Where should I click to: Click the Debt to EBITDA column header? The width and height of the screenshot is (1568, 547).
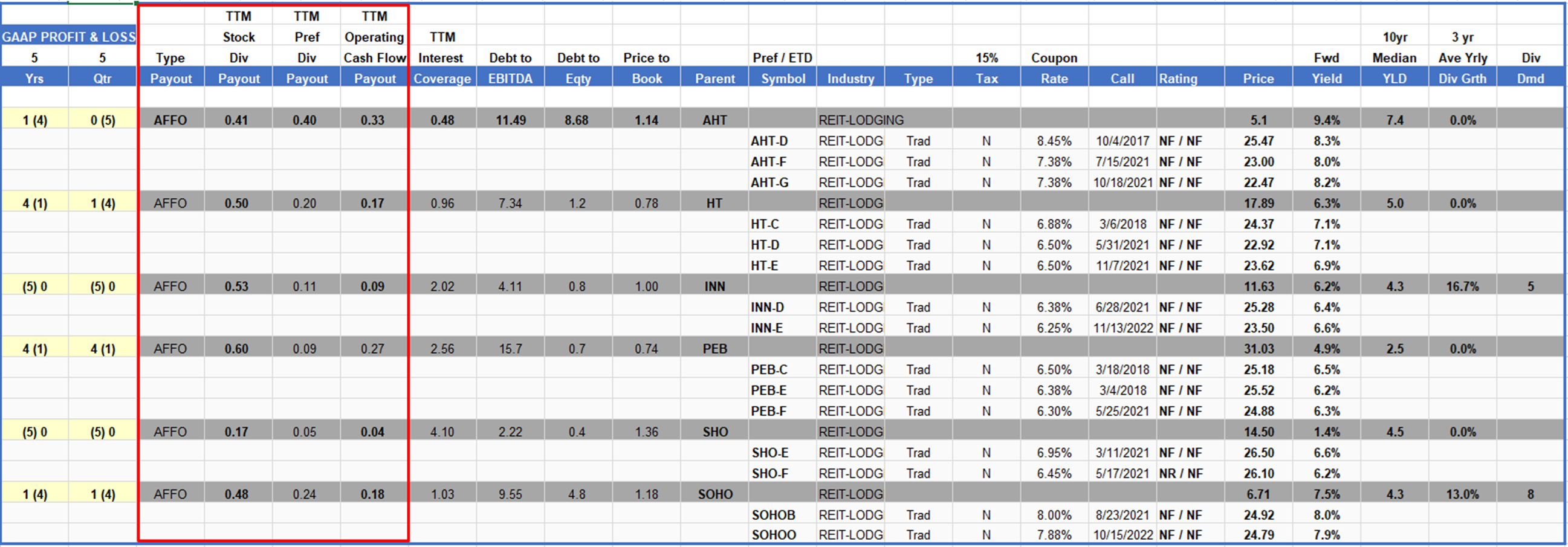coord(510,79)
